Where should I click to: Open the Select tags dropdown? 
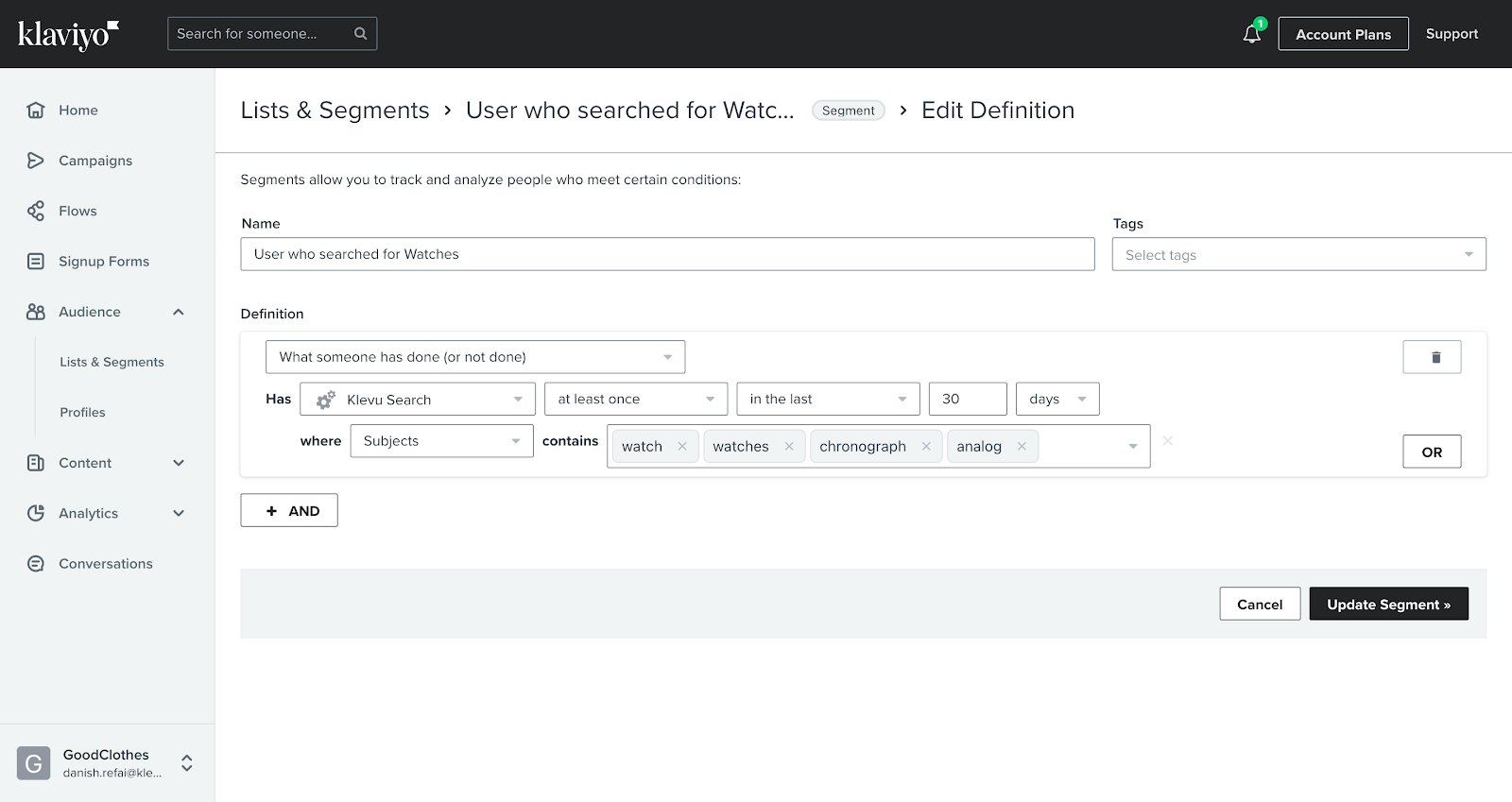[1297, 255]
